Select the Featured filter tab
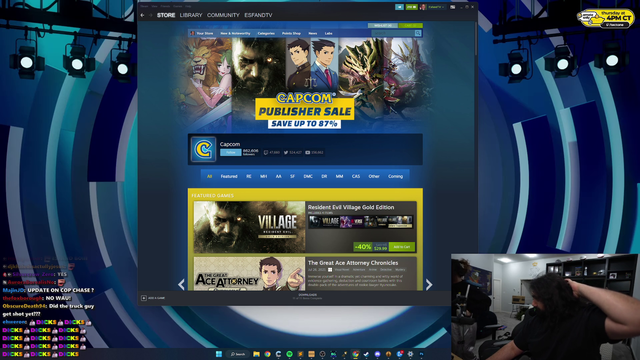Image resolution: width=640 pixels, height=360 pixels. coord(229,176)
